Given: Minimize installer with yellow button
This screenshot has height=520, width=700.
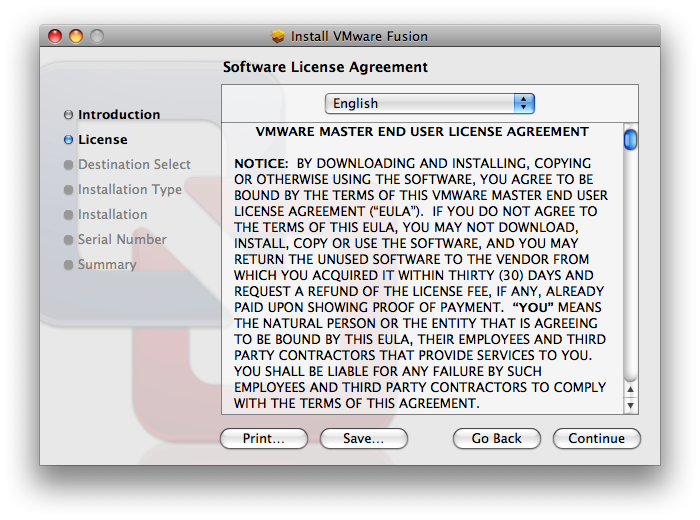Looking at the screenshot, I should point(76,36).
